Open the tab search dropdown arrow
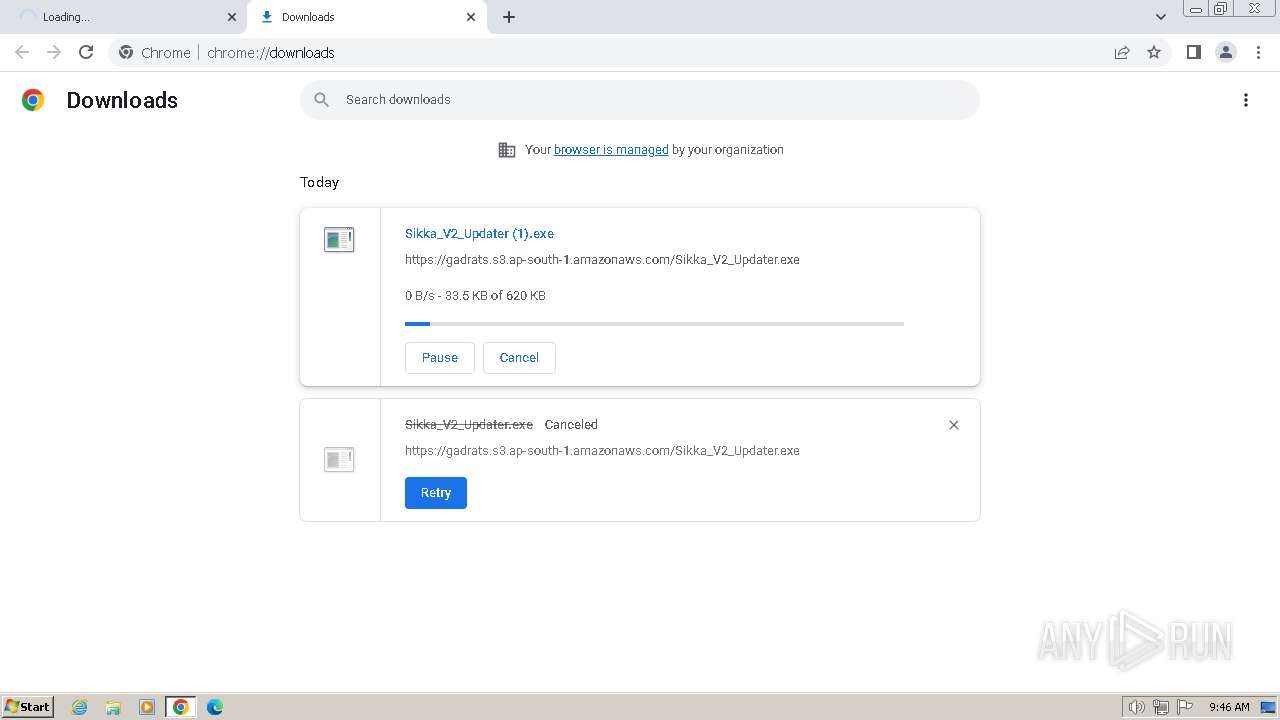 [x=1161, y=17]
